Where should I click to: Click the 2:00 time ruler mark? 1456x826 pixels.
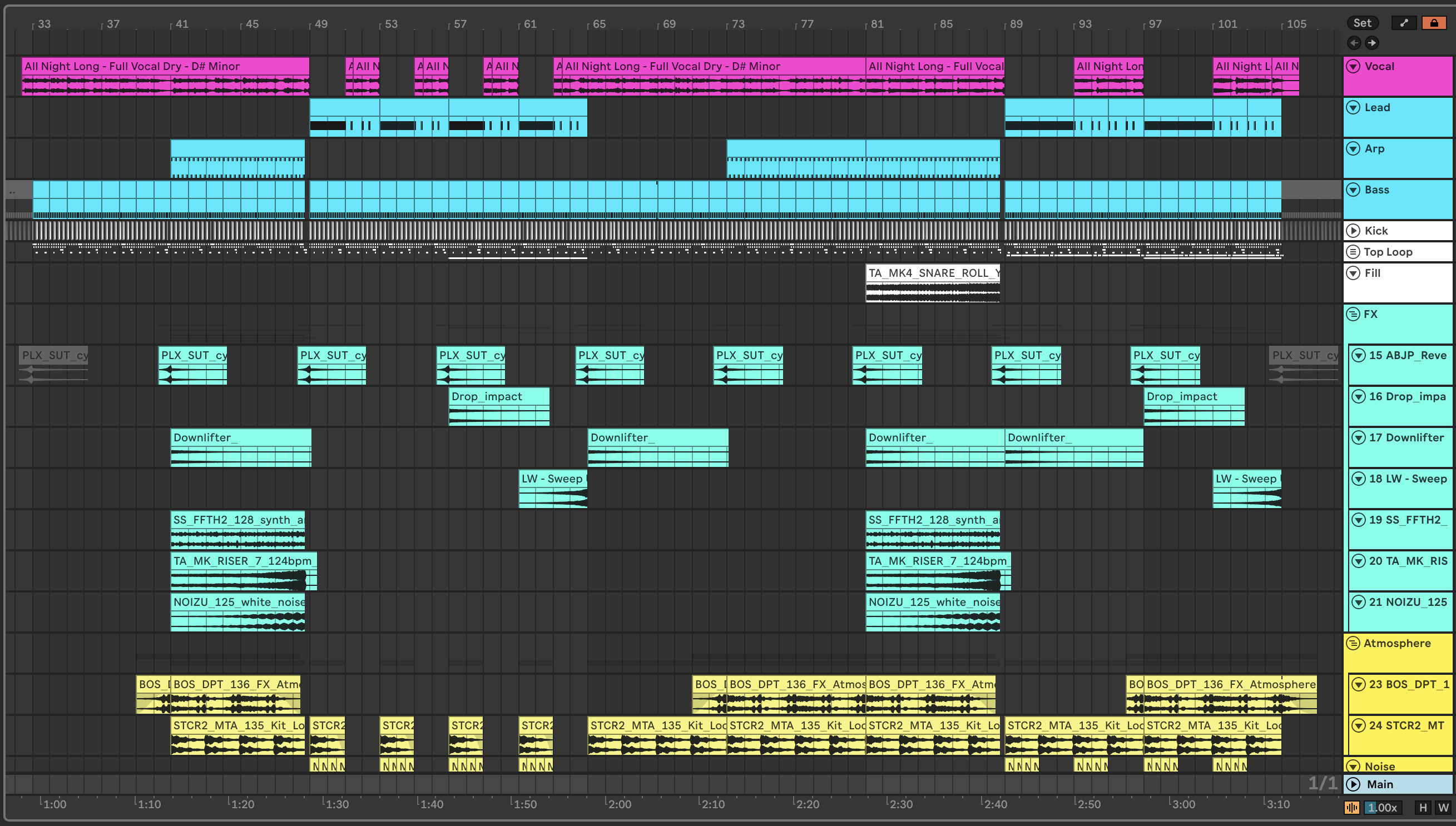[x=620, y=804]
